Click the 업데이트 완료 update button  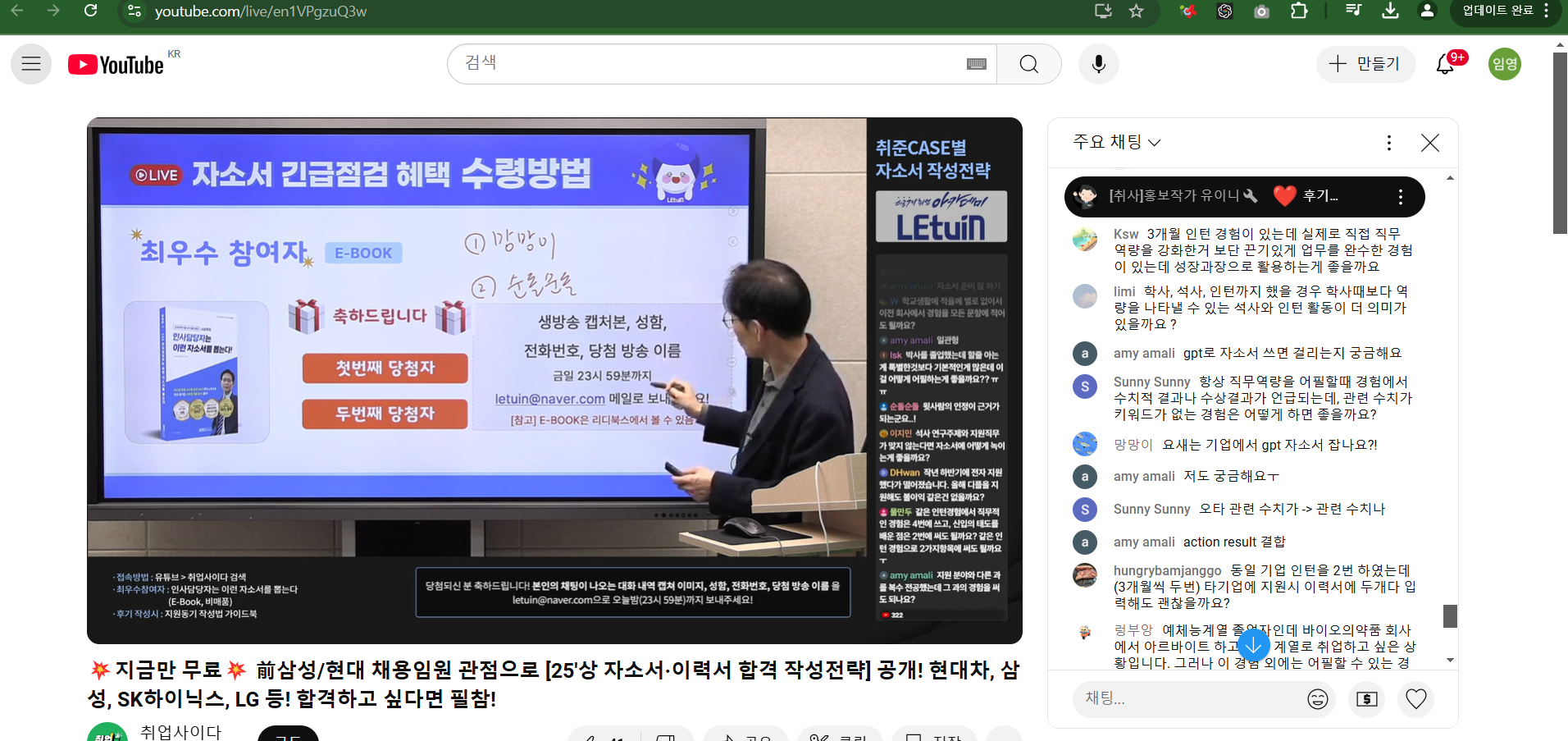pyautogui.click(x=1497, y=11)
